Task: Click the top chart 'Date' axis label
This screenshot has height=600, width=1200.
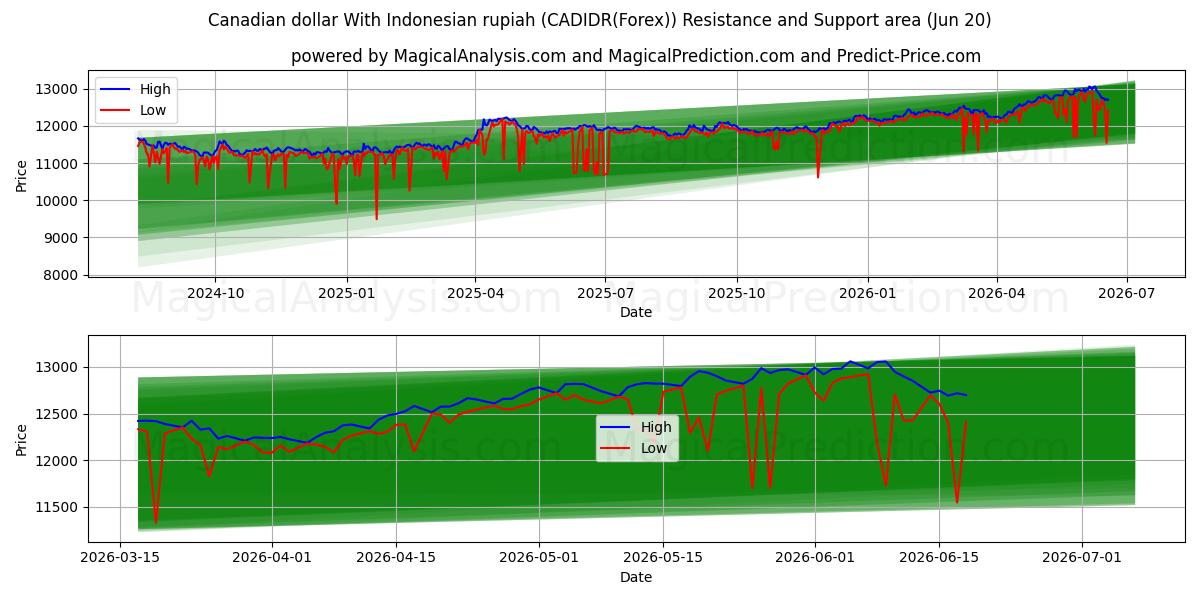Action: click(636, 312)
